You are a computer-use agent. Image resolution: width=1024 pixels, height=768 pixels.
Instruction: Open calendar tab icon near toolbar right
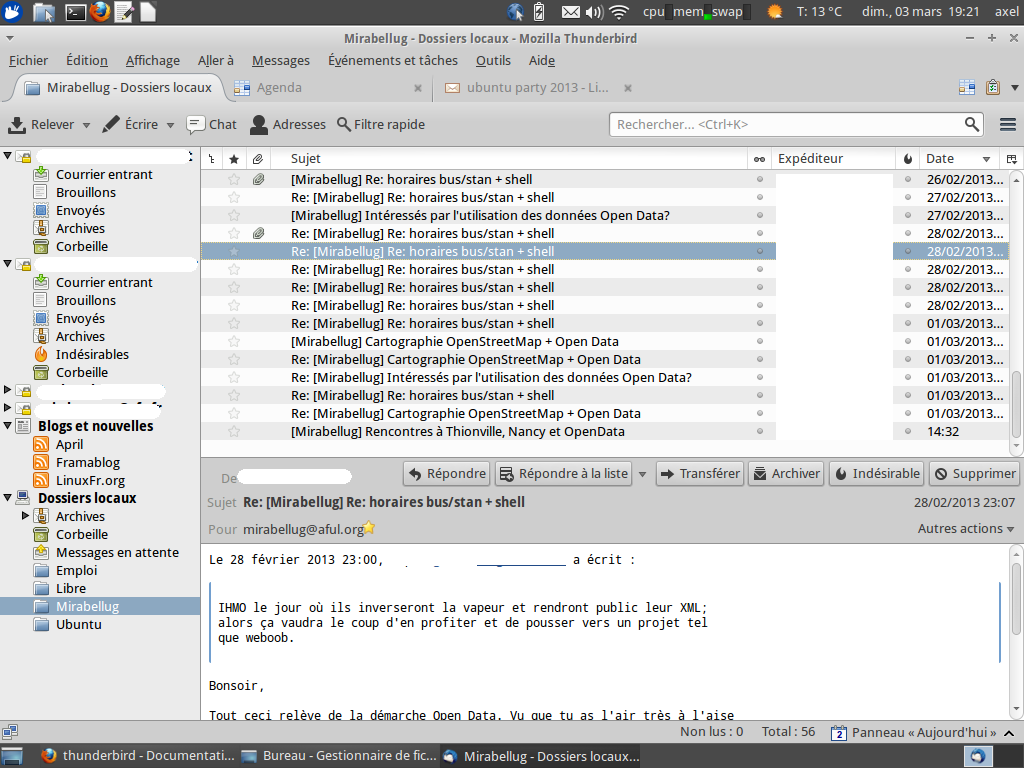967,88
